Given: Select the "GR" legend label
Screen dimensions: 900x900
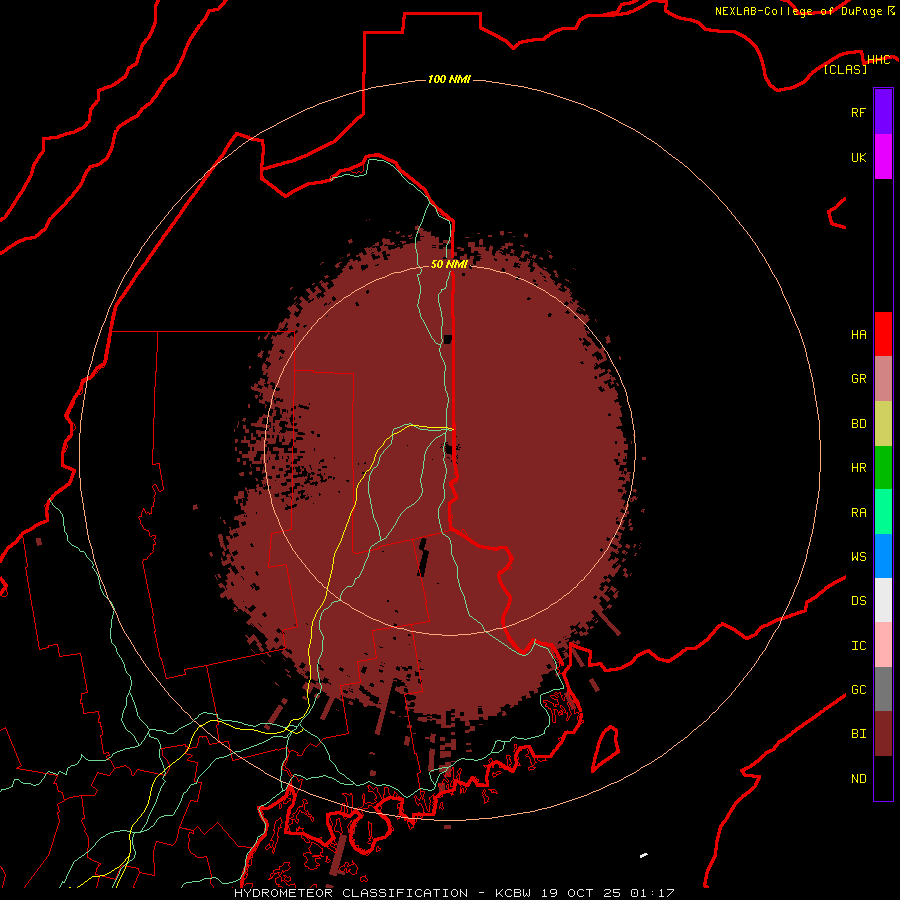Looking at the screenshot, I should tap(858, 379).
